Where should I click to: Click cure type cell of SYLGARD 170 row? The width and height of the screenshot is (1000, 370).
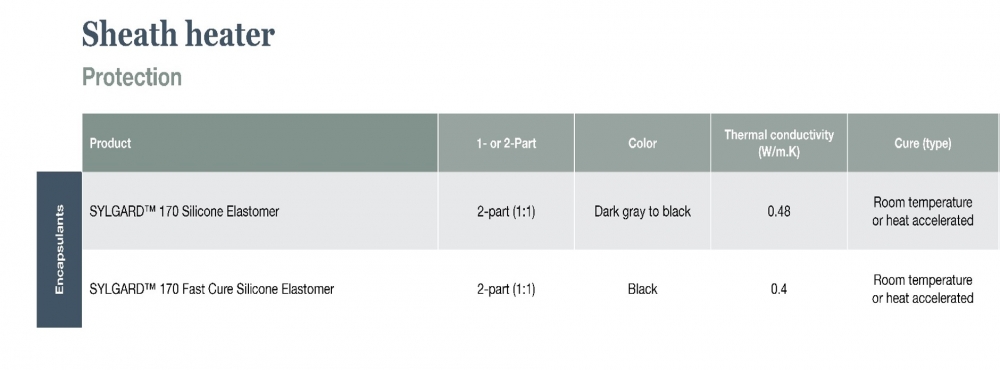922,211
